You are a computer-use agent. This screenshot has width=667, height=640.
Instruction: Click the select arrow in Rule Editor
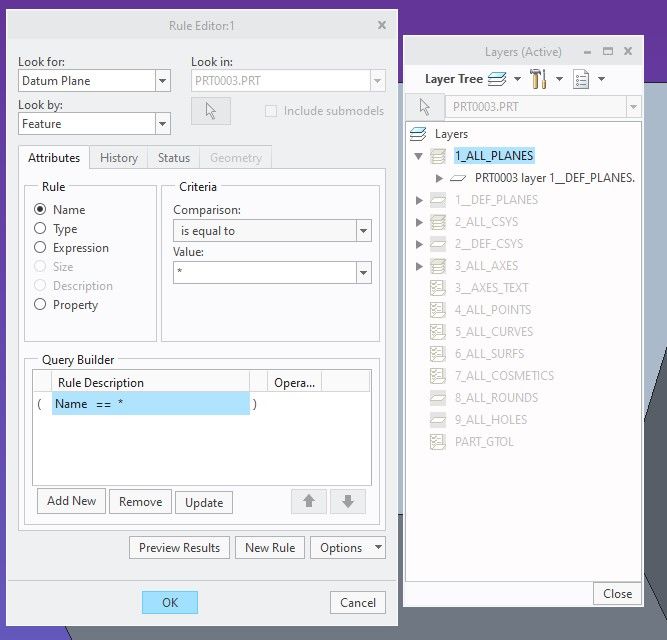(210, 111)
